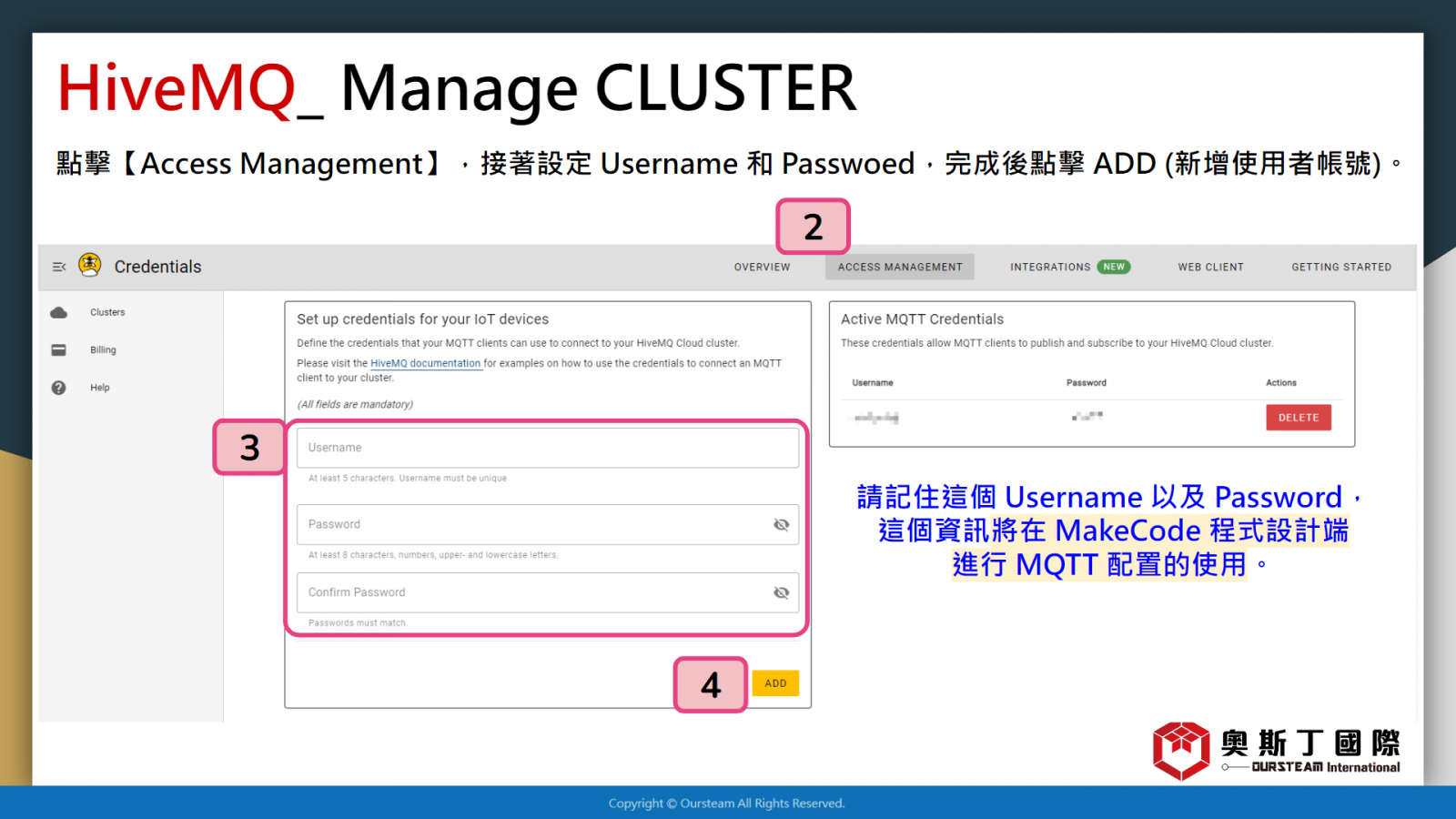Switch to the Overview tab
Viewport: 1456px width, 819px height.
click(x=763, y=268)
